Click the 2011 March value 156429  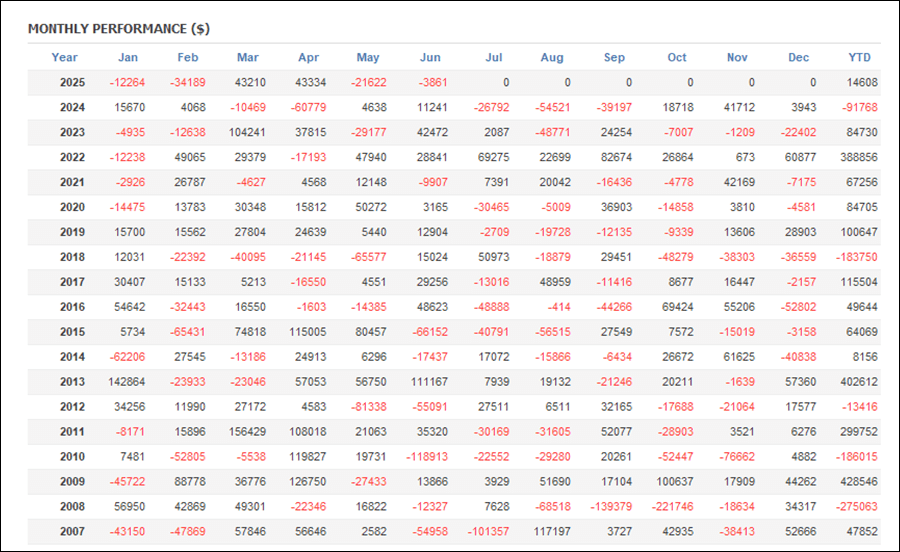click(x=247, y=432)
